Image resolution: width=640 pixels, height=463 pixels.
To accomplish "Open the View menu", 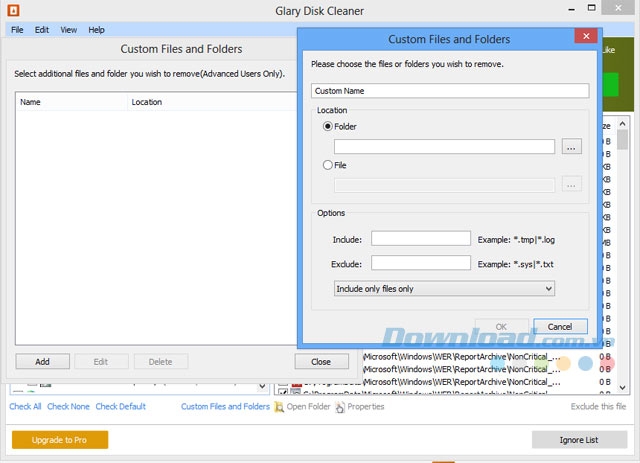I will click(68, 30).
